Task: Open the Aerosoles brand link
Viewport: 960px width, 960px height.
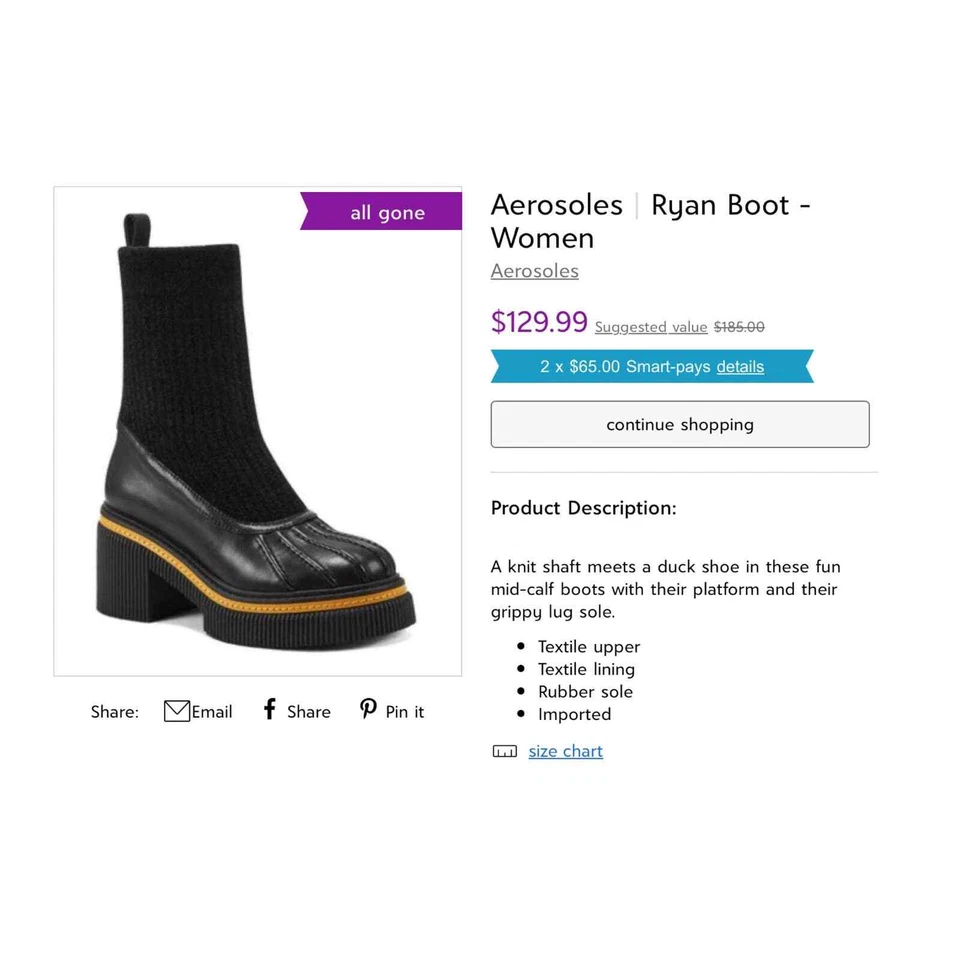Action: 534,271
